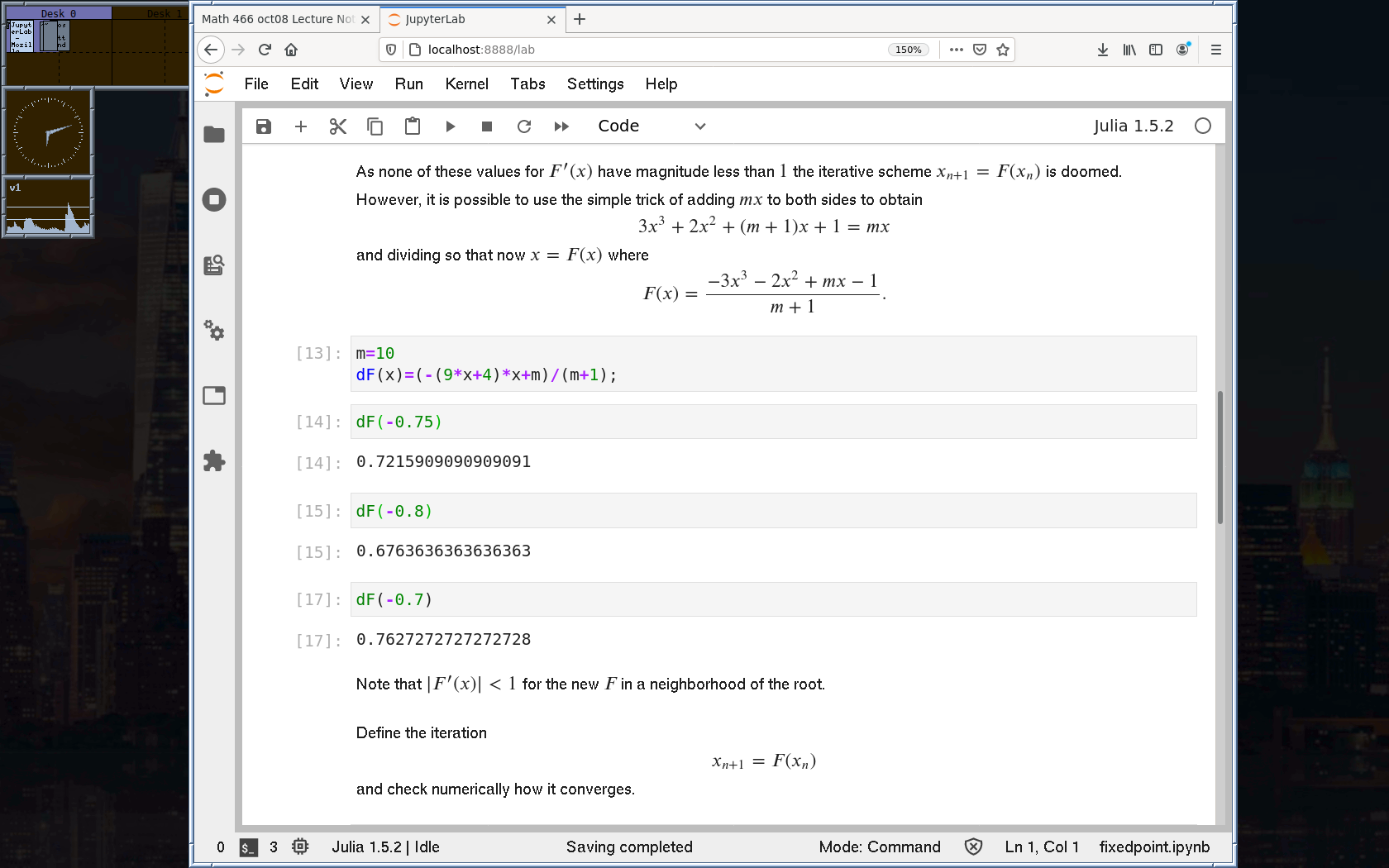The height and width of the screenshot is (868, 1389).
Task: Click the Julia 1.5.2 kernel name button
Action: pos(1133,126)
